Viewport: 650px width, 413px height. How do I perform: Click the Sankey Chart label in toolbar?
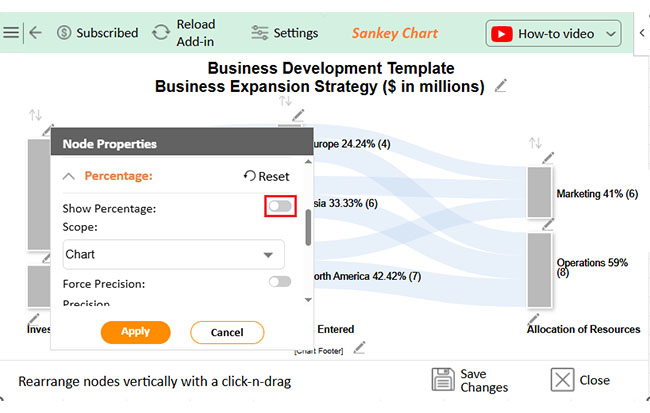point(395,33)
